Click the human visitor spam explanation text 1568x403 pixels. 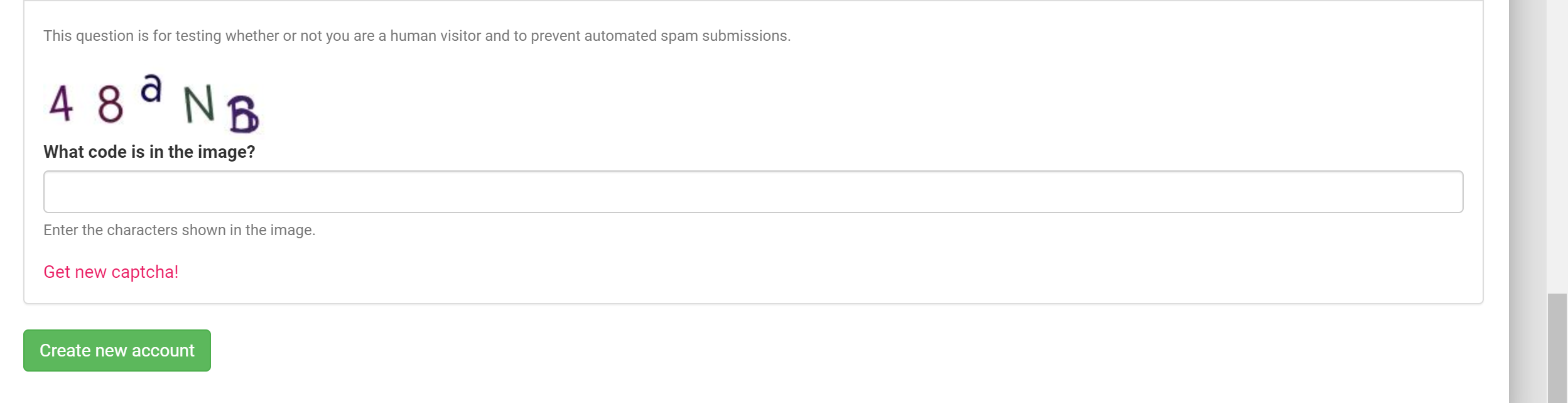(416, 36)
